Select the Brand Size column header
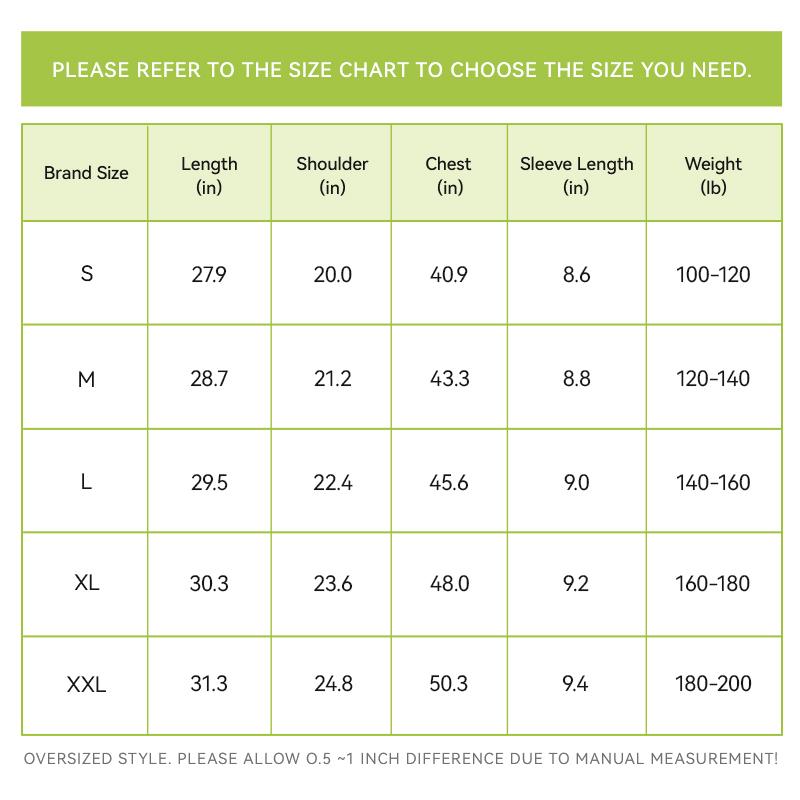Viewport: 800px width, 800px height. 86,173
